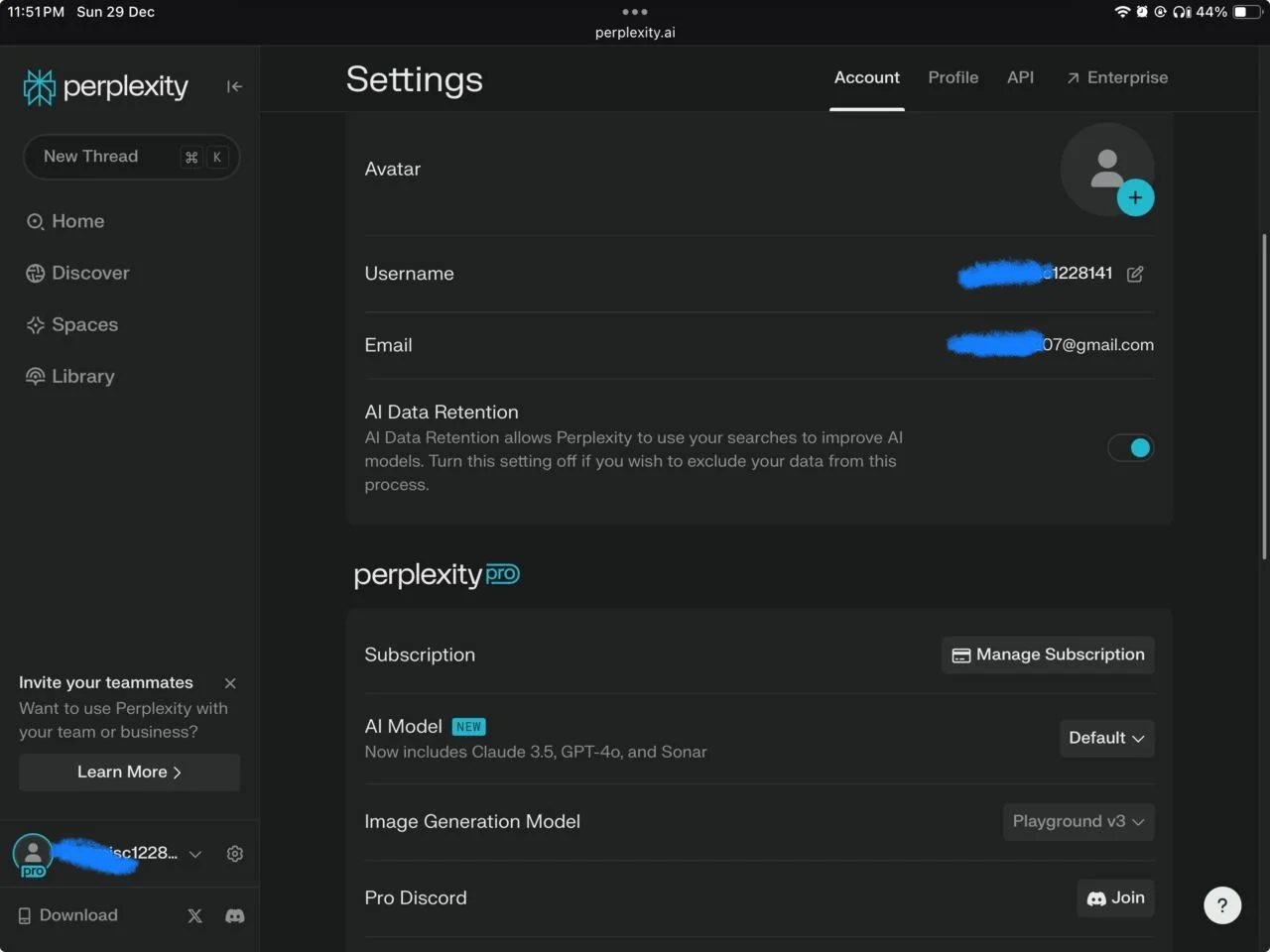
Task: Open the Discord icon in the sidebar footer
Action: click(x=235, y=915)
